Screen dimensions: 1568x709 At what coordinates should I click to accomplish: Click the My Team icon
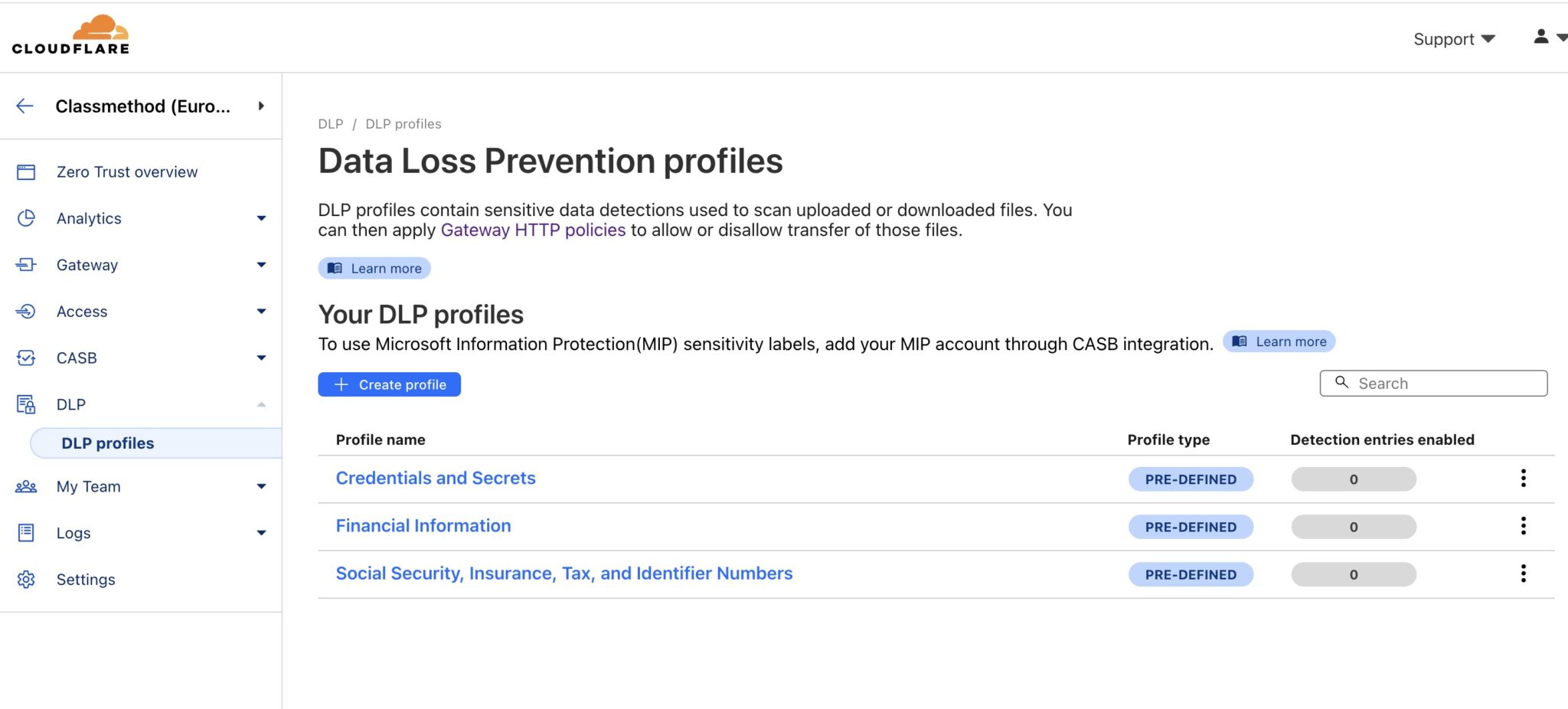pyautogui.click(x=27, y=486)
